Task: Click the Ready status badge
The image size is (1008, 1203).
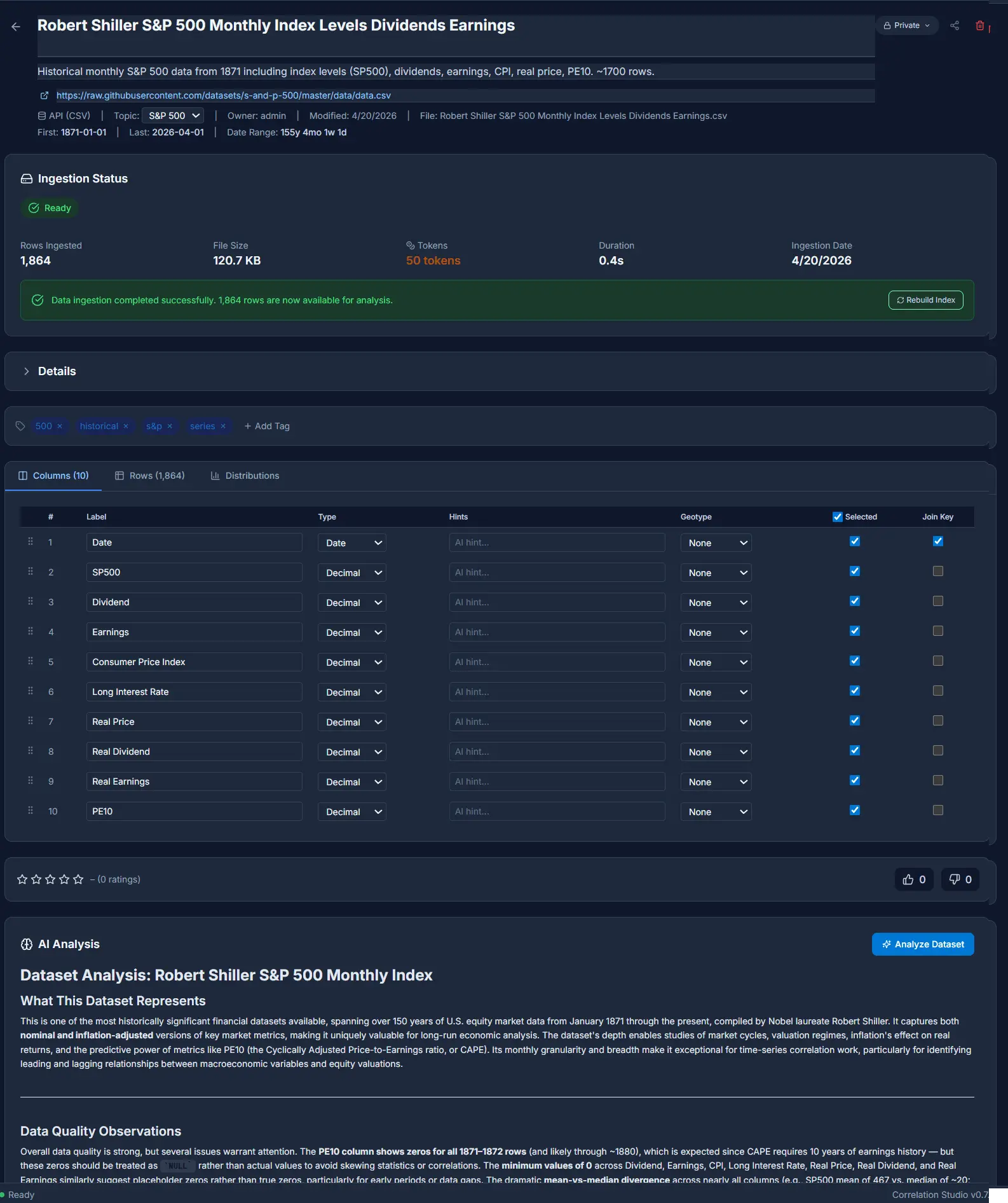Action: pos(50,208)
